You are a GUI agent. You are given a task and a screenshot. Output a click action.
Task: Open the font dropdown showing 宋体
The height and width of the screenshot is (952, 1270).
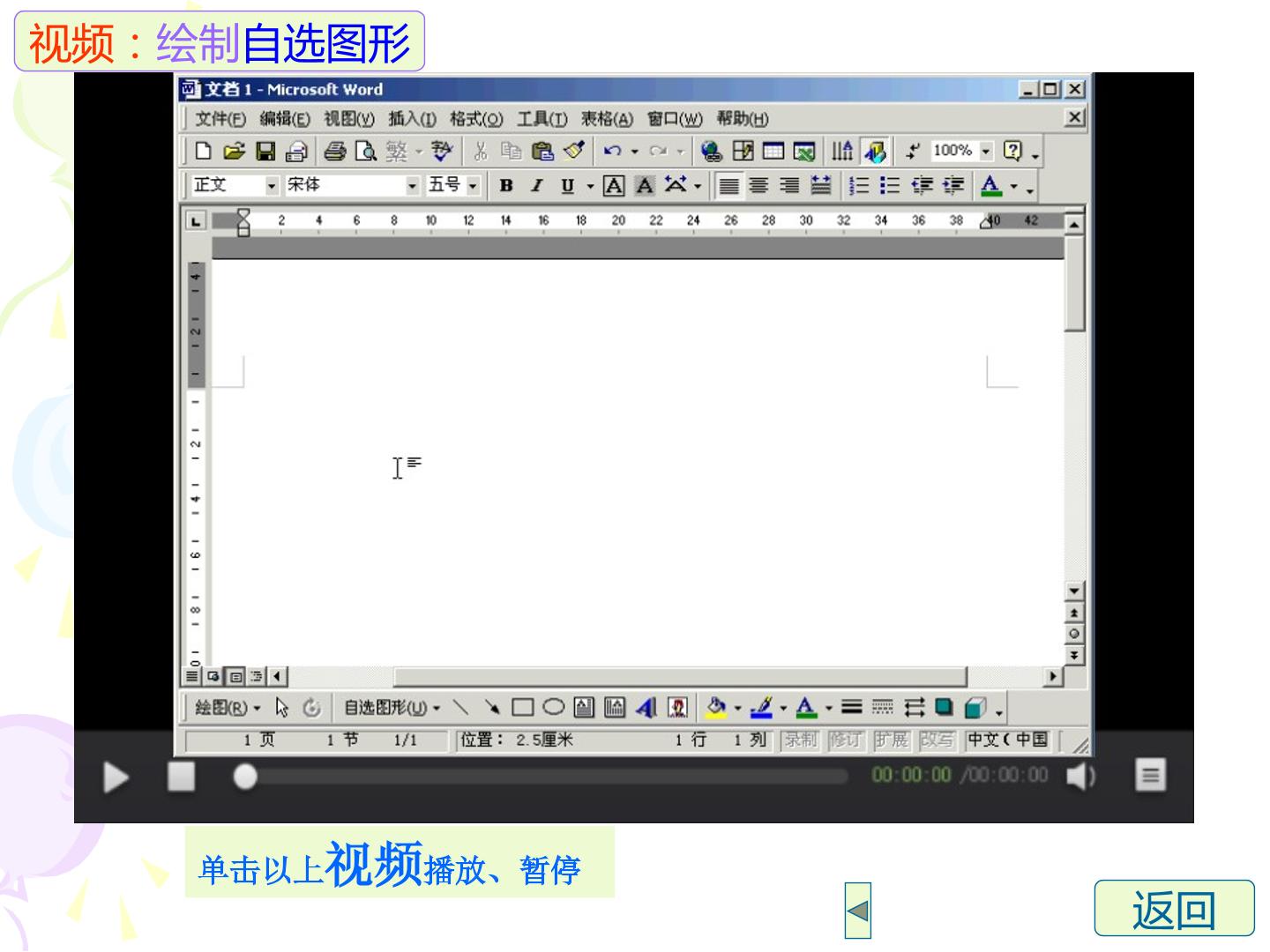click(x=412, y=186)
